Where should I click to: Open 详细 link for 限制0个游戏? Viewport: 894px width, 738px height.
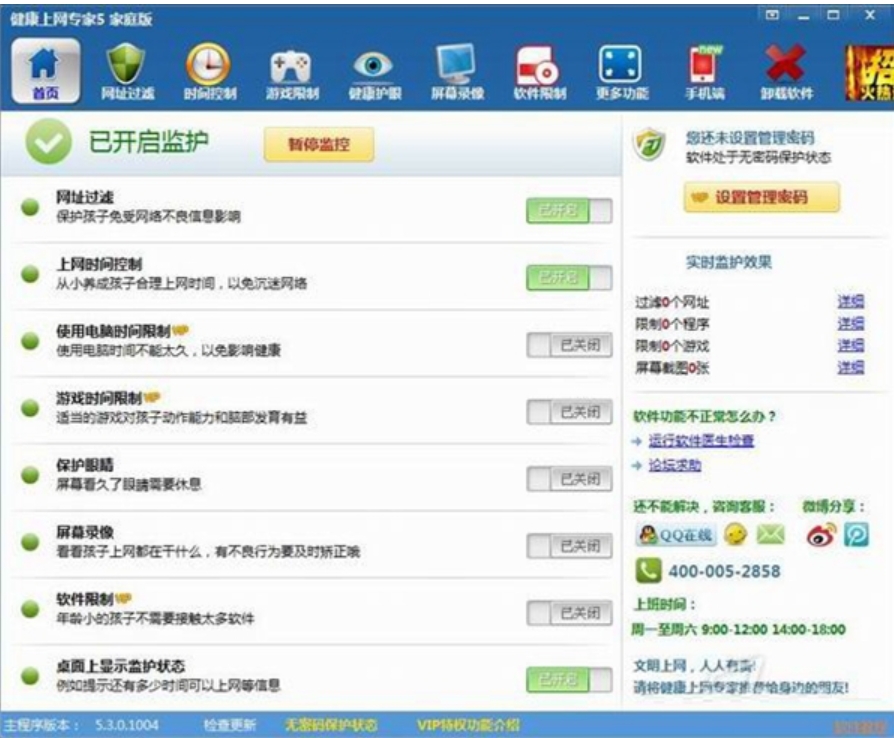click(850, 345)
